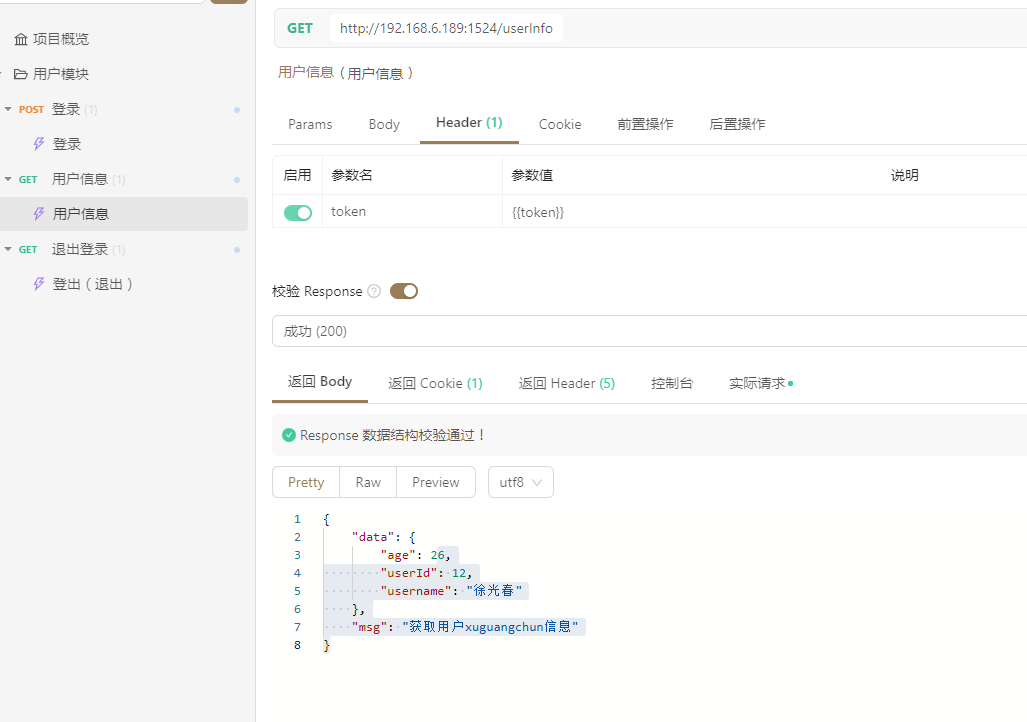Image resolution: width=1027 pixels, height=722 pixels.
Task: Turn off the 校验 Response switch
Action: (x=403, y=291)
